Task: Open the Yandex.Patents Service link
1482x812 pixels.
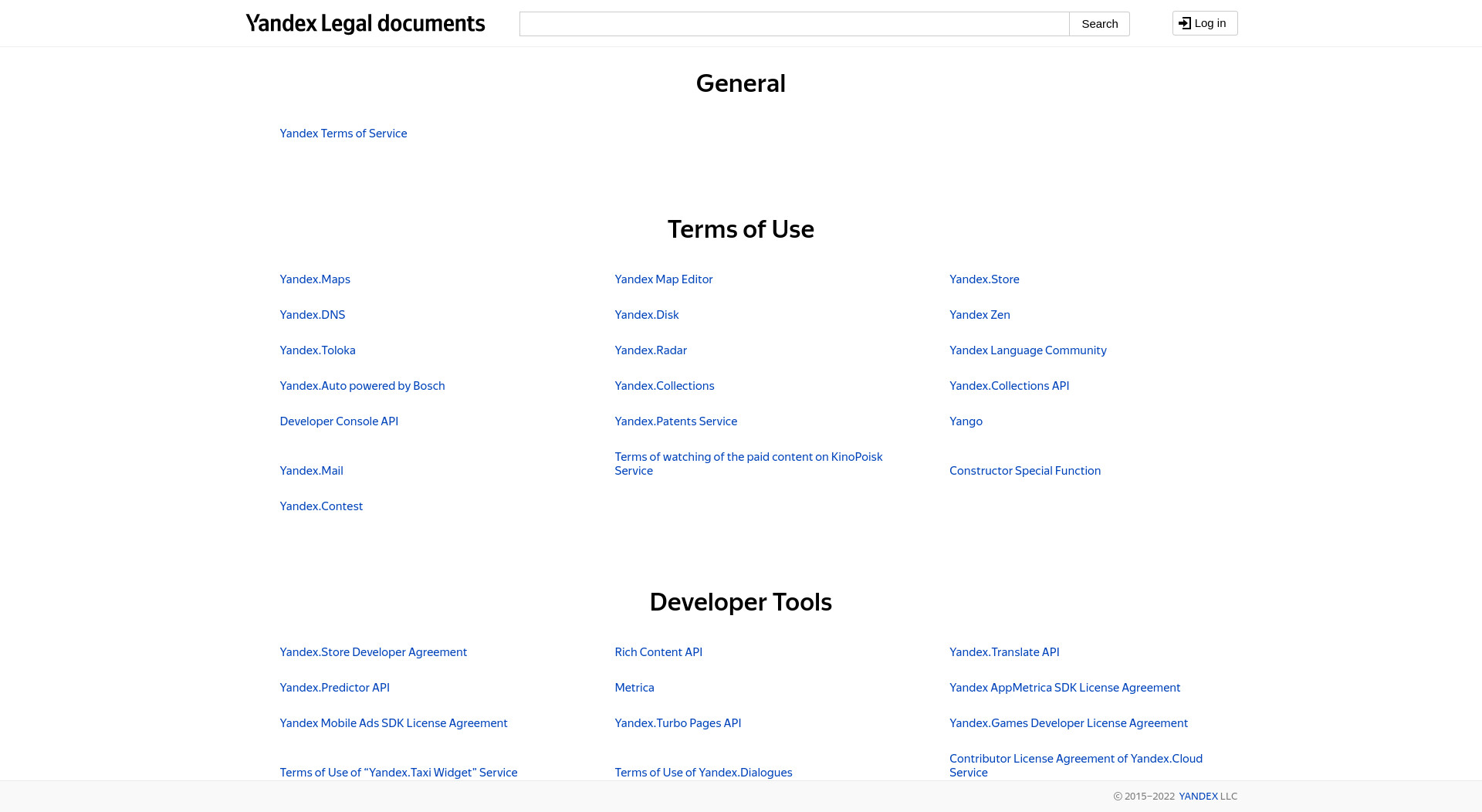Action: coord(676,421)
